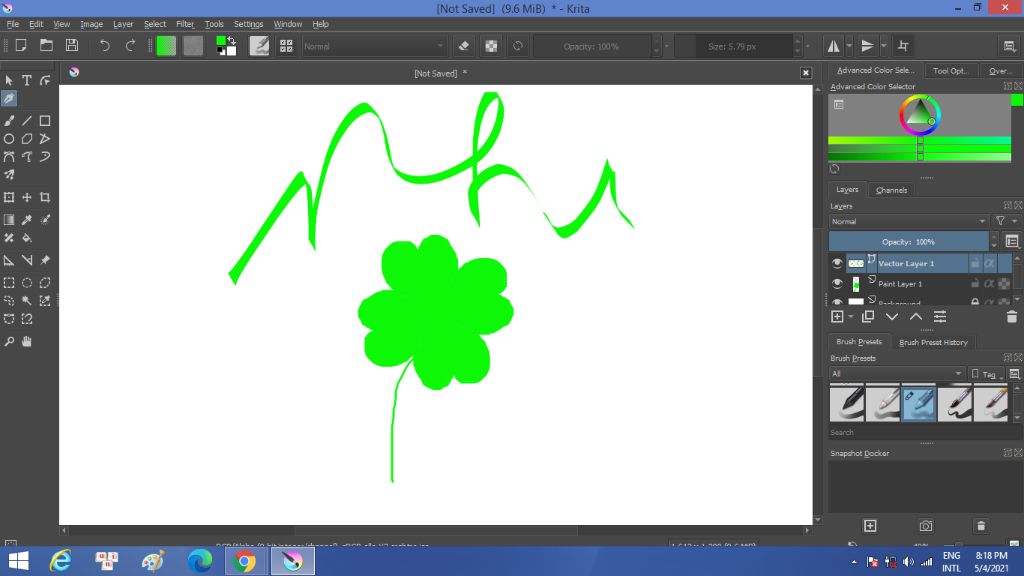This screenshot has width=1024, height=576.
Task: Move layer down with the arrow button
Action: point(891,317)
